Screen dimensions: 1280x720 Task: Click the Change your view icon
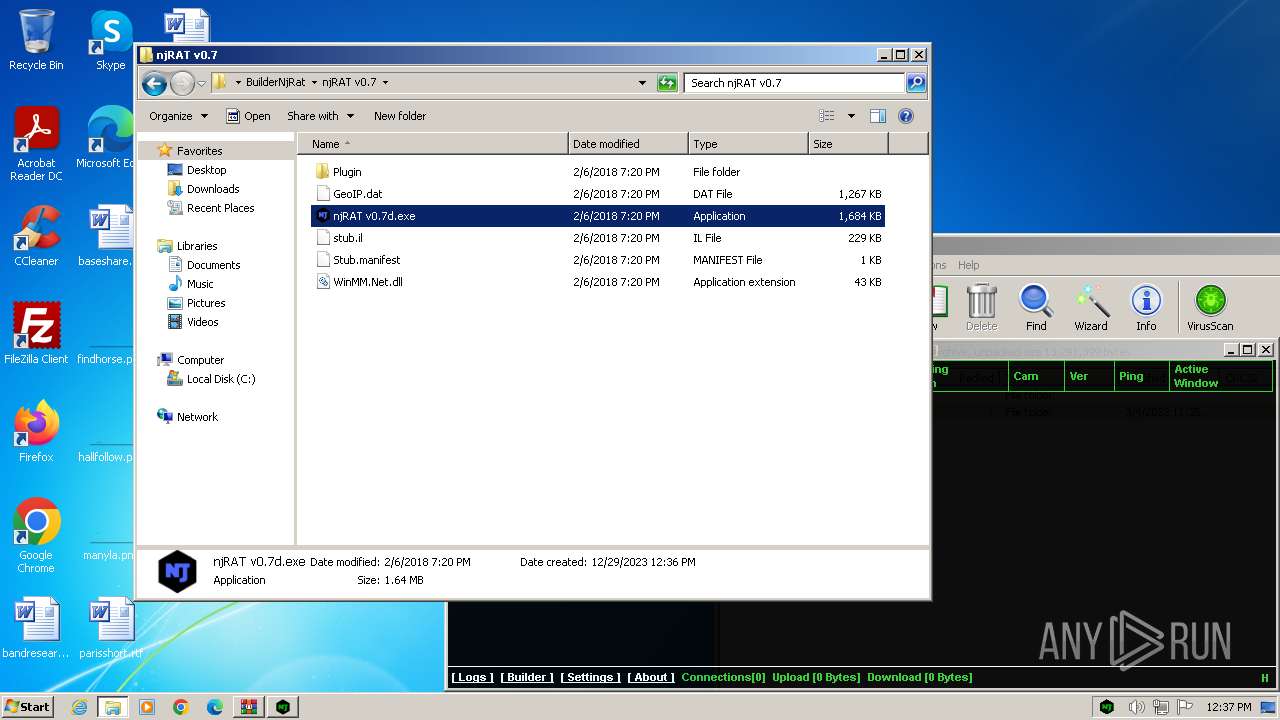point(827,116)
